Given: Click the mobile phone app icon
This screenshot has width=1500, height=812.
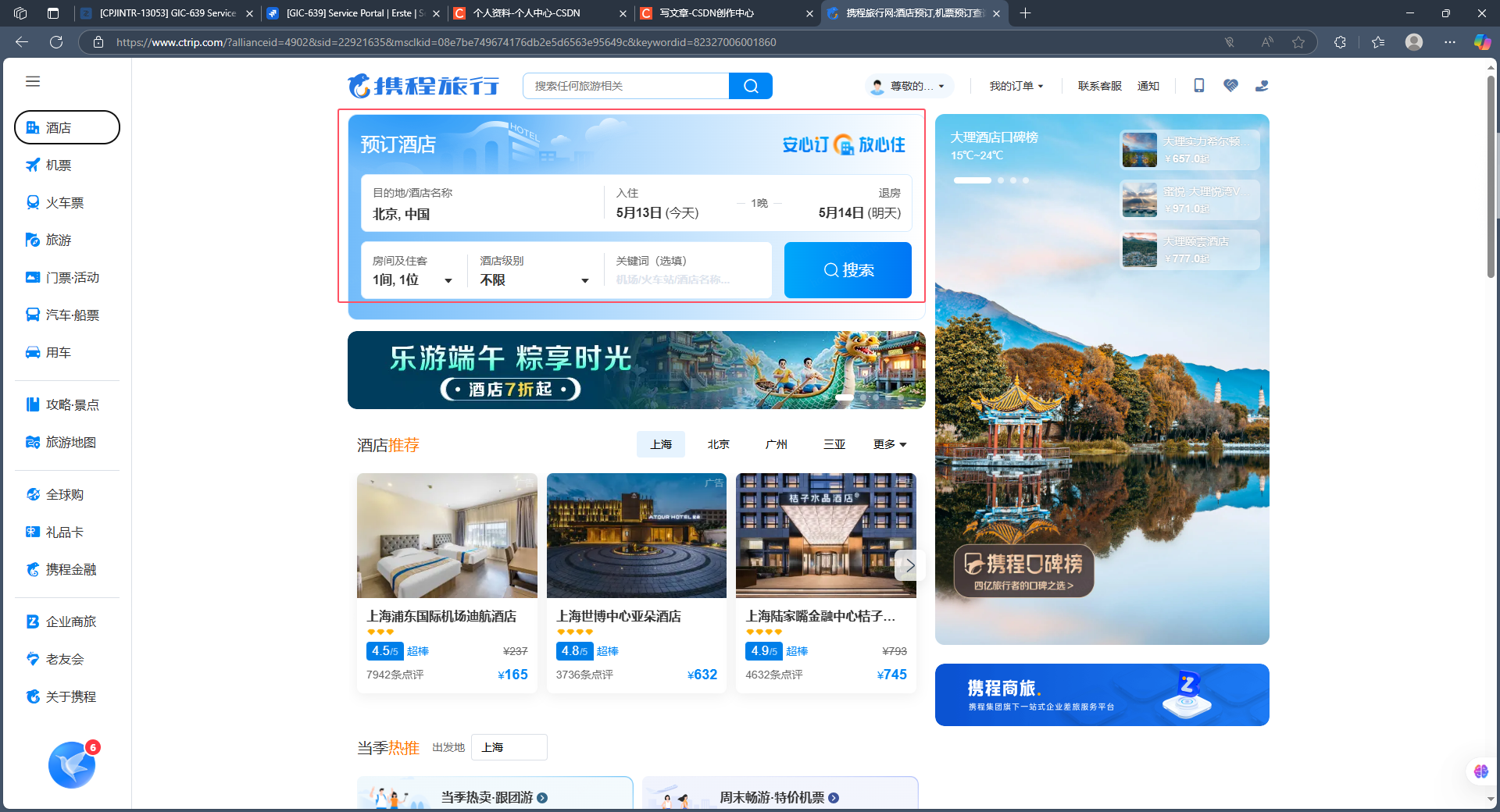Looking at the screenshot, I should [x=1199, y=86].
